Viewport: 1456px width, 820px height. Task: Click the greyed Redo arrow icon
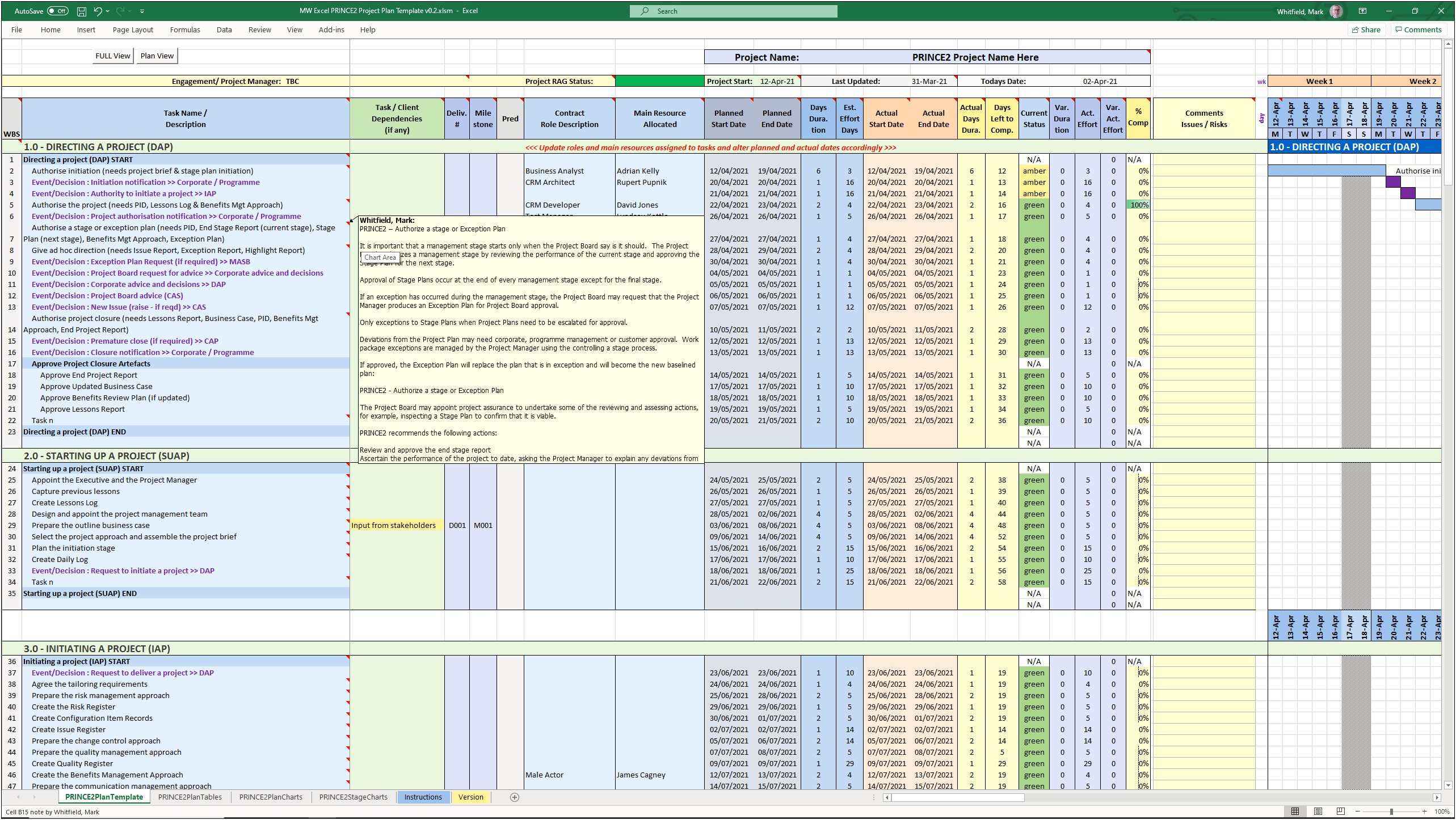coord(120,11)
